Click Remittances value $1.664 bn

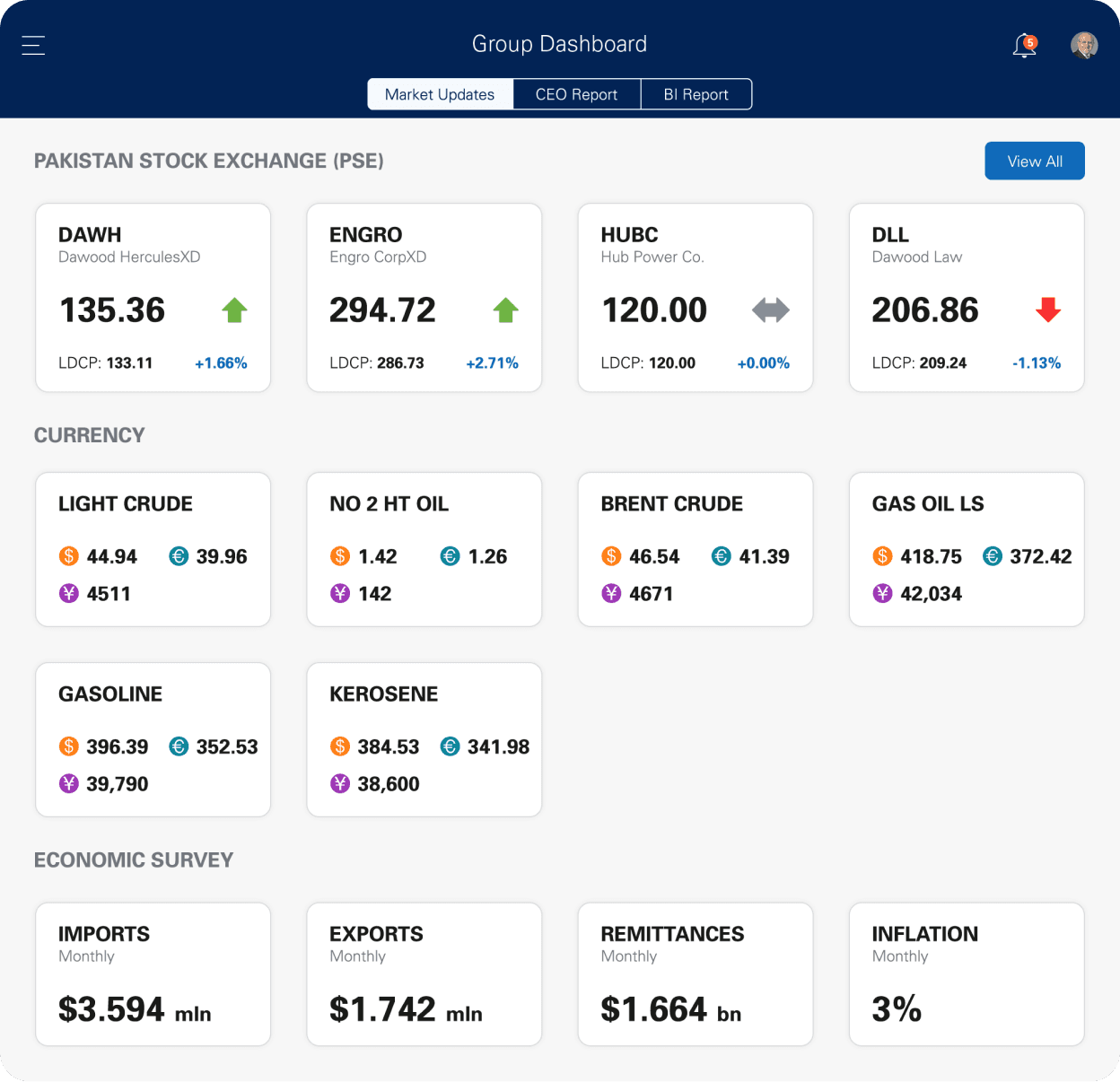(x=671, y=1010)
